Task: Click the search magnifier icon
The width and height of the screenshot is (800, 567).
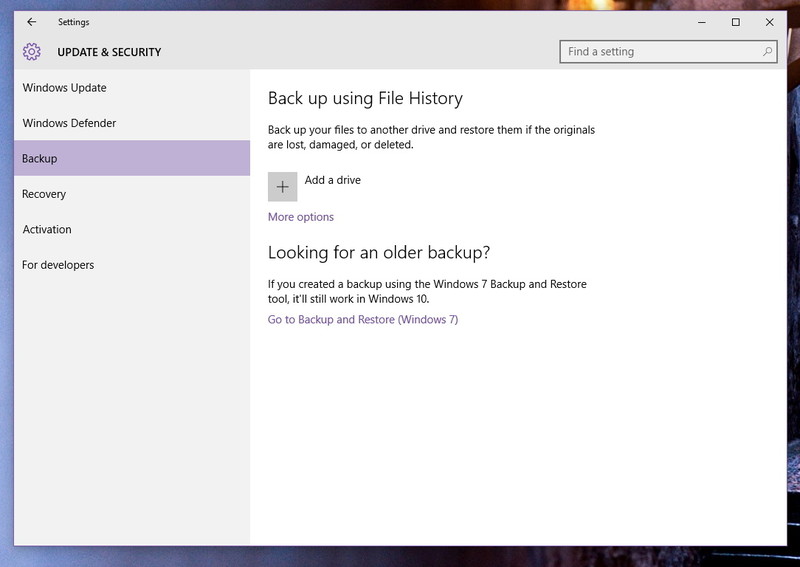Action: pyautogui.click(x=767, y=52)
